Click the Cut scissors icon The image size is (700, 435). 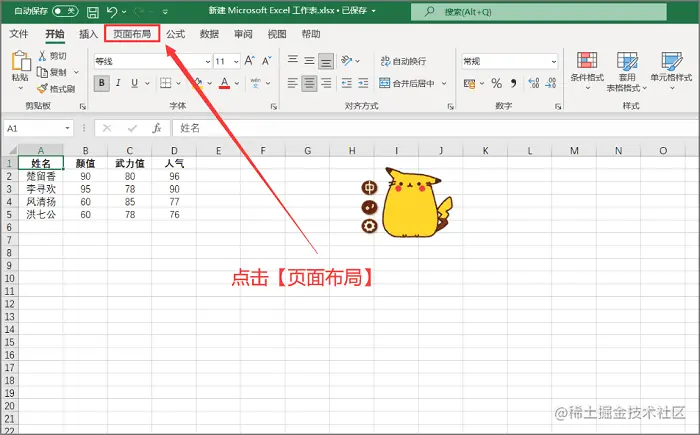(42, 55)
